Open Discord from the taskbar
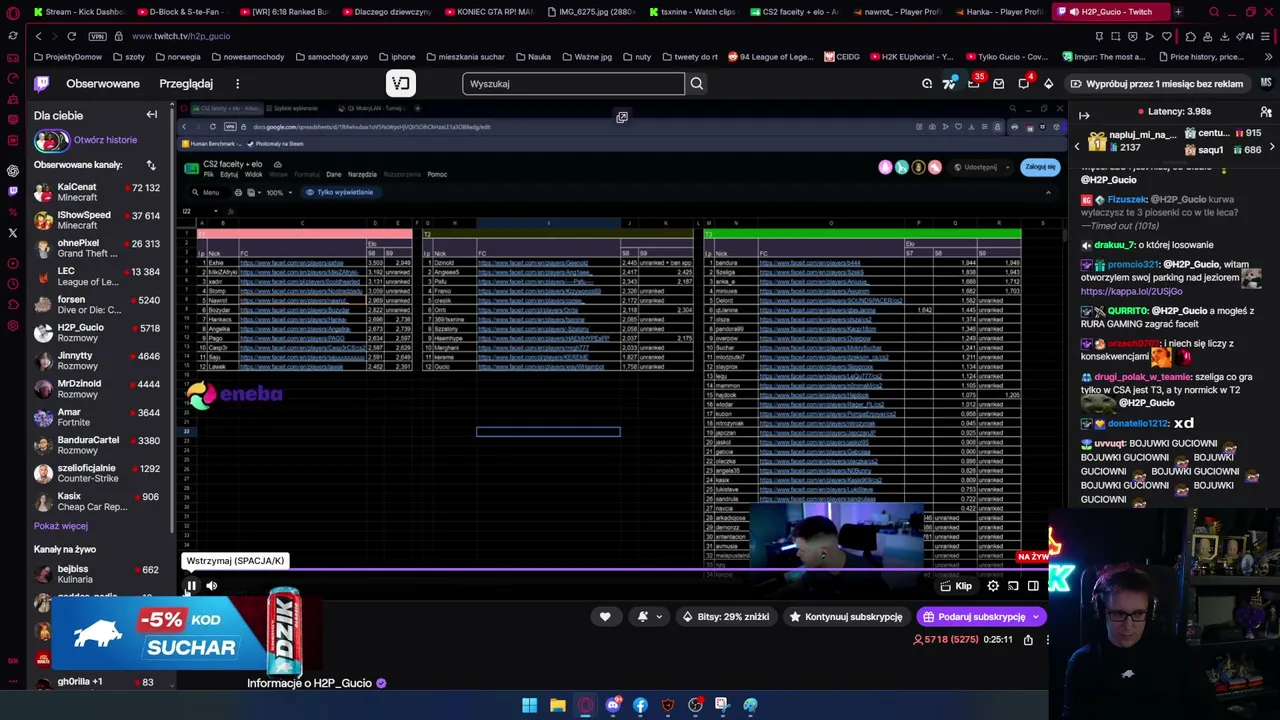This screenshot has width=1280, height=720. click(x=613, y=705)
